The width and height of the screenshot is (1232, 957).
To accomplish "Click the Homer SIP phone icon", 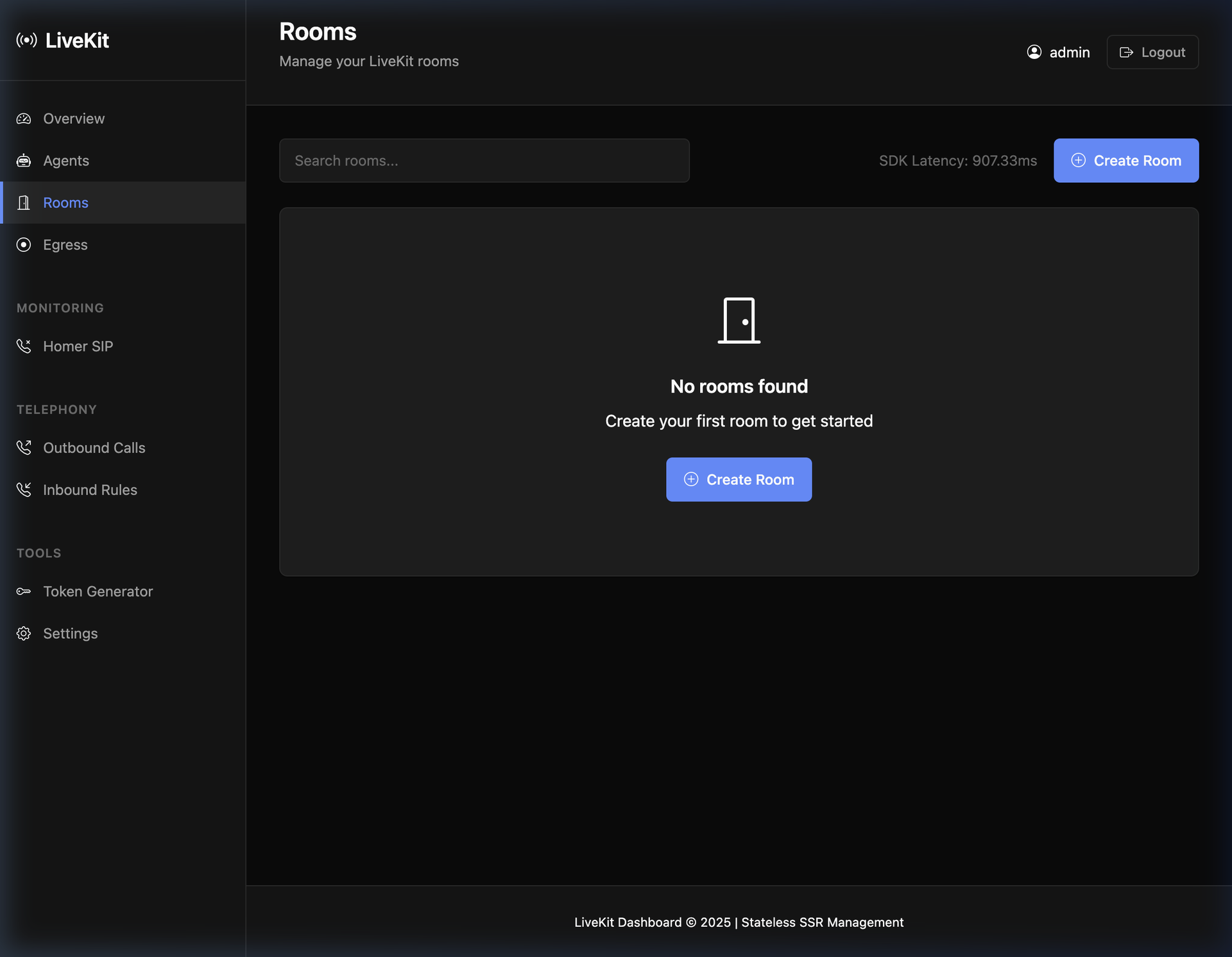I will 24,346.
